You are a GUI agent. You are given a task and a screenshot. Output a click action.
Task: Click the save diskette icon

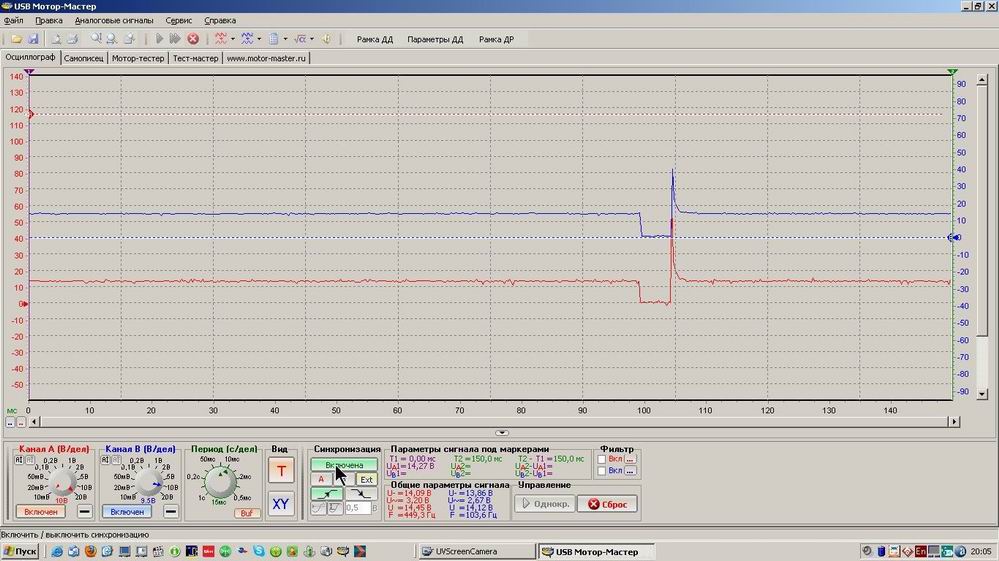[33, 39]
